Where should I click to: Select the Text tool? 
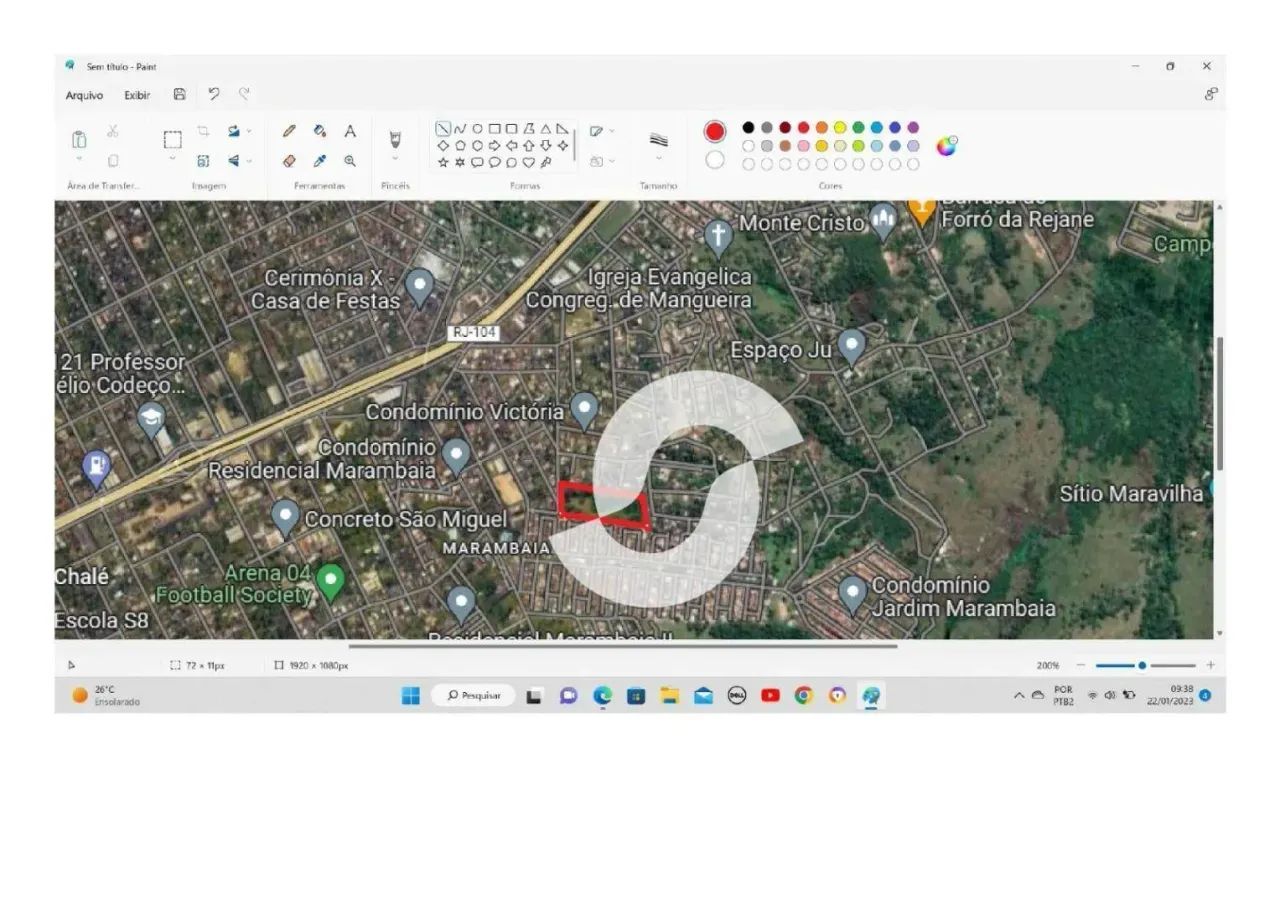tap(350, 131)
